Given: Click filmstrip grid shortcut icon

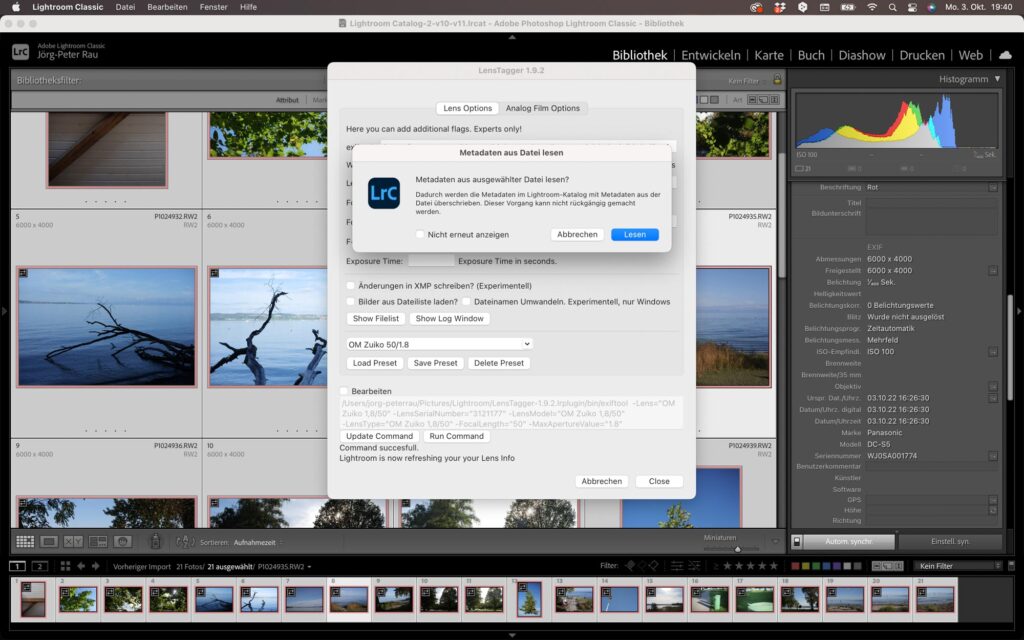Looking at the screenshot, I should 65,566.
